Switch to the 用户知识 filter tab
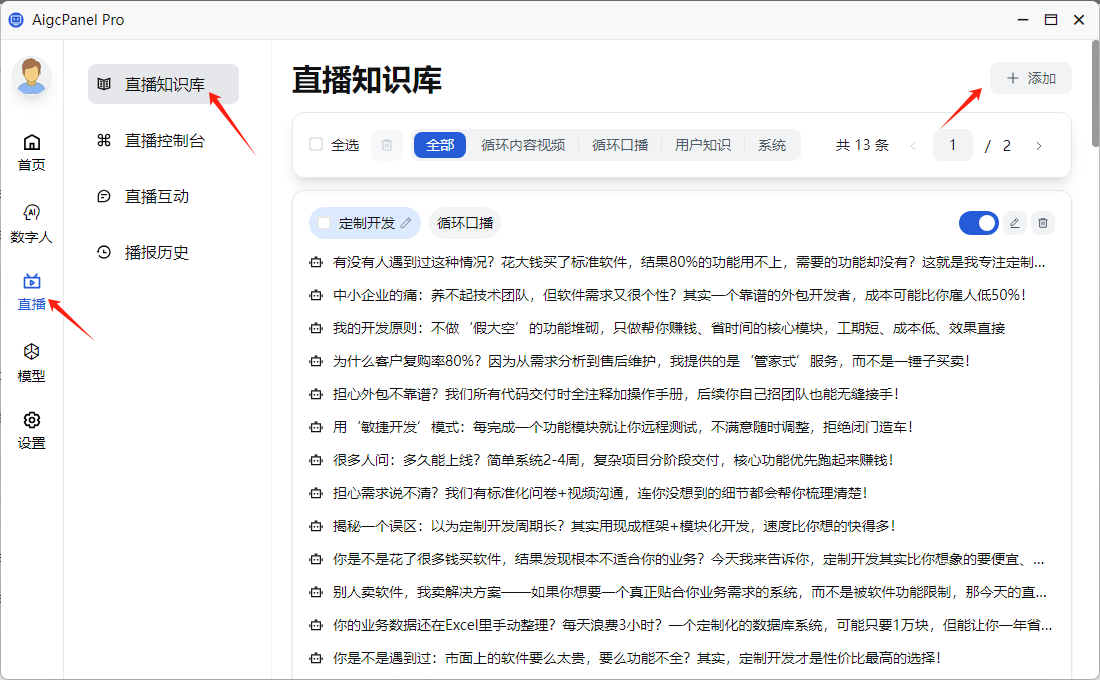 [702, 145]
